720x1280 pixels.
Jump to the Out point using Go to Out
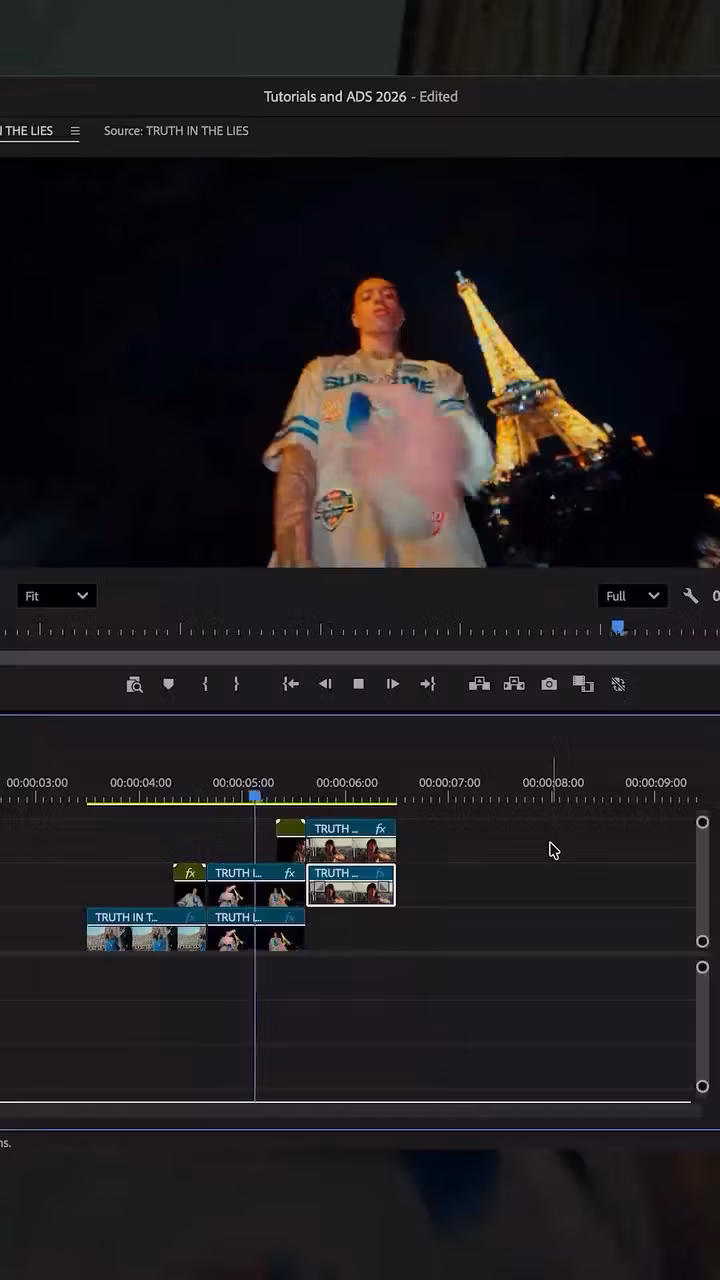tap(427, 684)
